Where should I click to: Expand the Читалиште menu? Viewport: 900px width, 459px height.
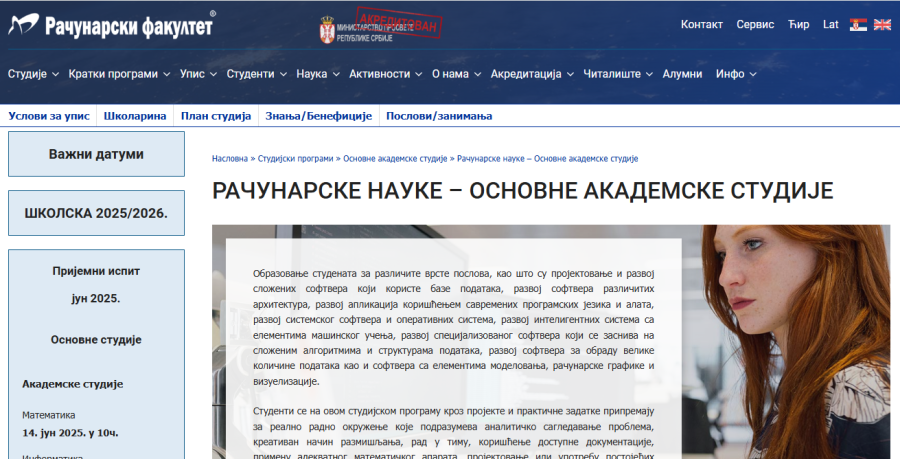tap(618, 74)
